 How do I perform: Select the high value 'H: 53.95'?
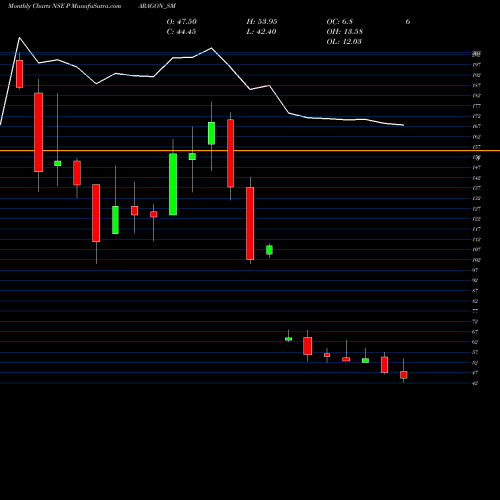(262, 22)
